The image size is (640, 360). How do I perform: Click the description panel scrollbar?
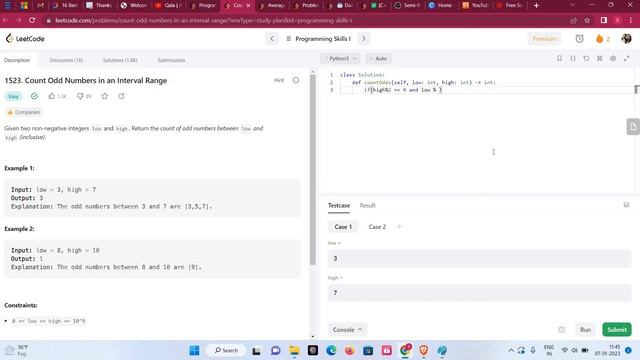coord(313,169)
